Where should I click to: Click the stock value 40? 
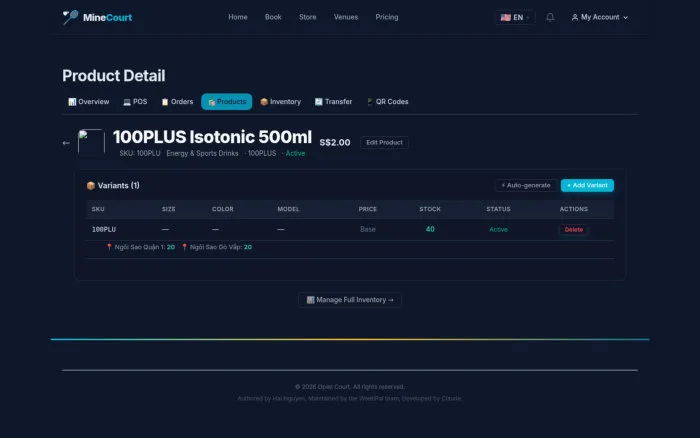pyautogui.click(x=430, y=229)
